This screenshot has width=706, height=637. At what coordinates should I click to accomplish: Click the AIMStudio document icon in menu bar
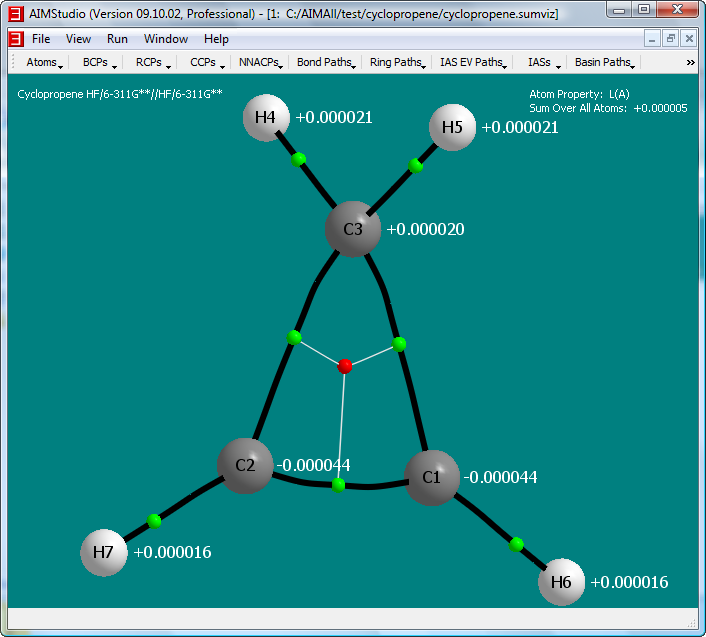[16, 39]
